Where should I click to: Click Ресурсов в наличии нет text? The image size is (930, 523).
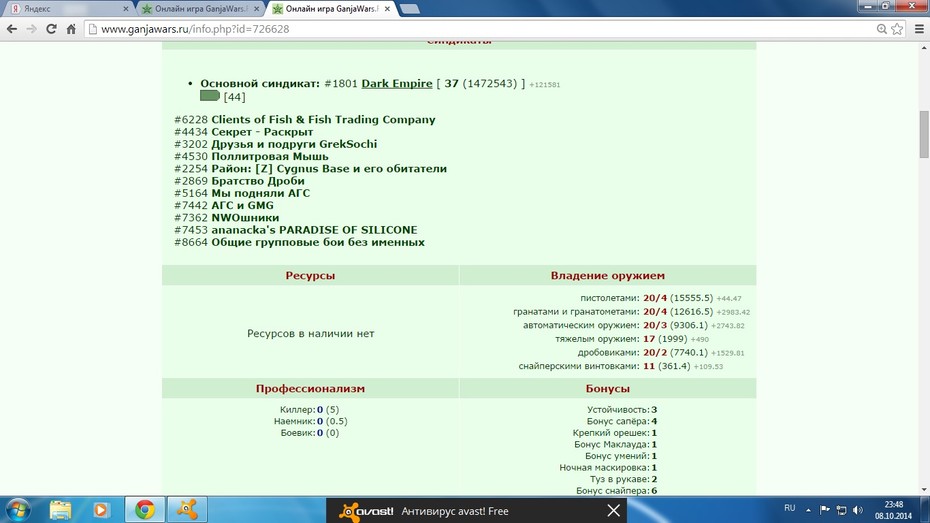click(x=311, y=334)
